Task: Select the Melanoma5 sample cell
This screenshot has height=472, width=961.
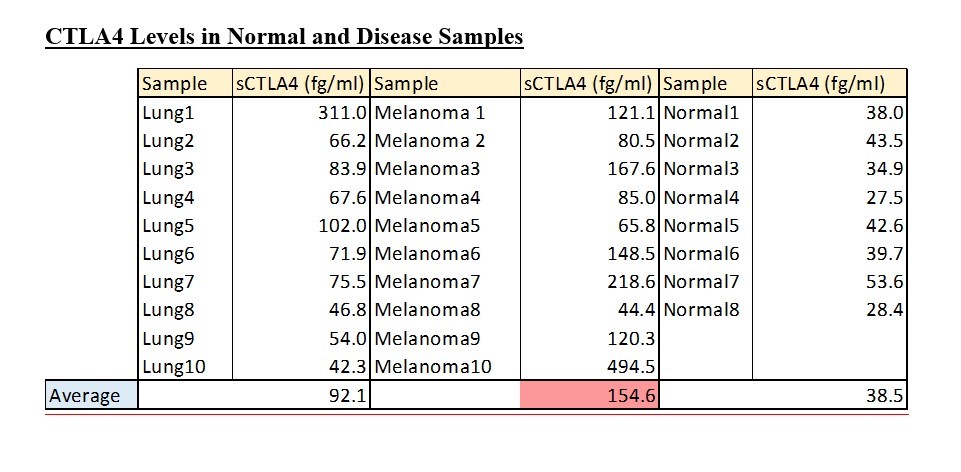Action: 445,226
